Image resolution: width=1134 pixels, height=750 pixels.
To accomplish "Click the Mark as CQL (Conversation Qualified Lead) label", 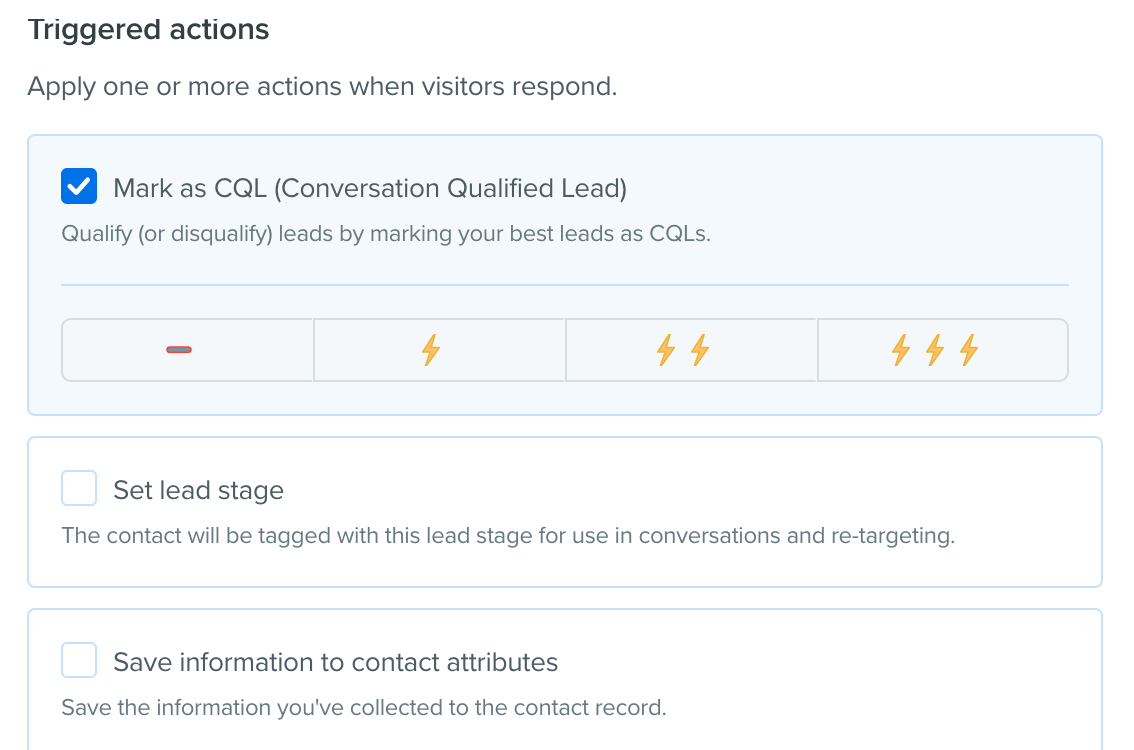I will [370, 188].
